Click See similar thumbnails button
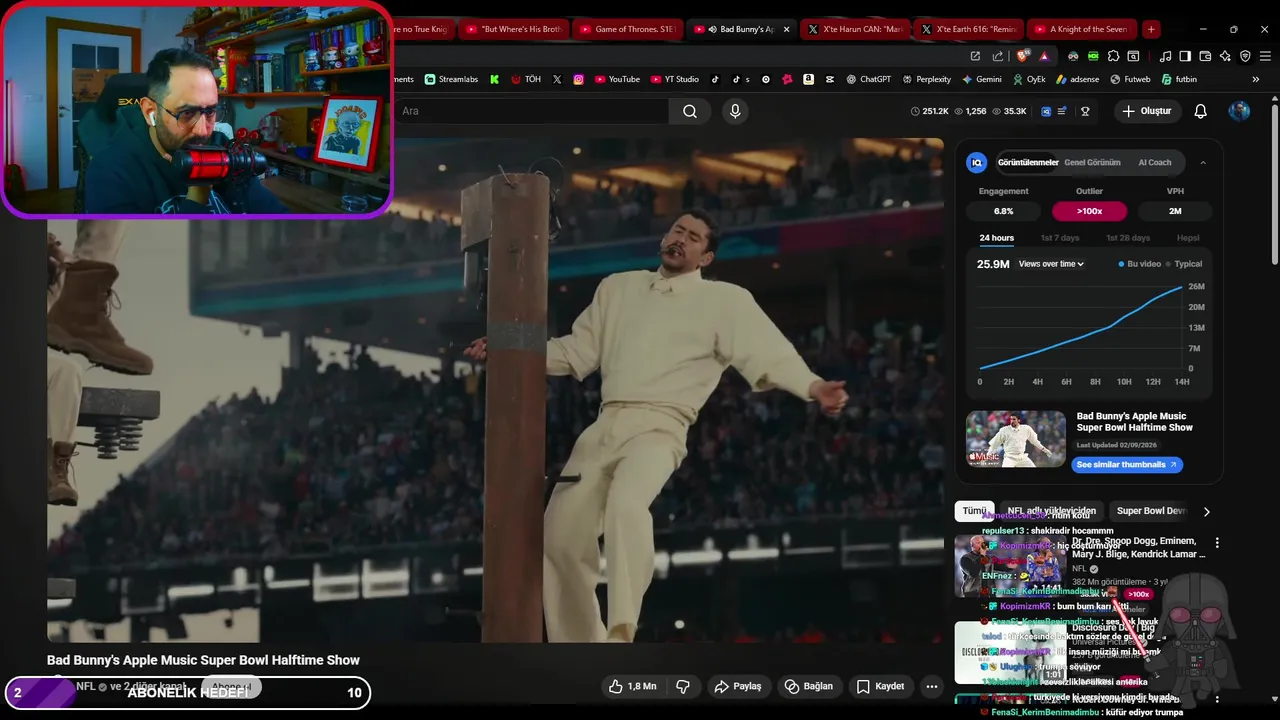 point(1127,465)
